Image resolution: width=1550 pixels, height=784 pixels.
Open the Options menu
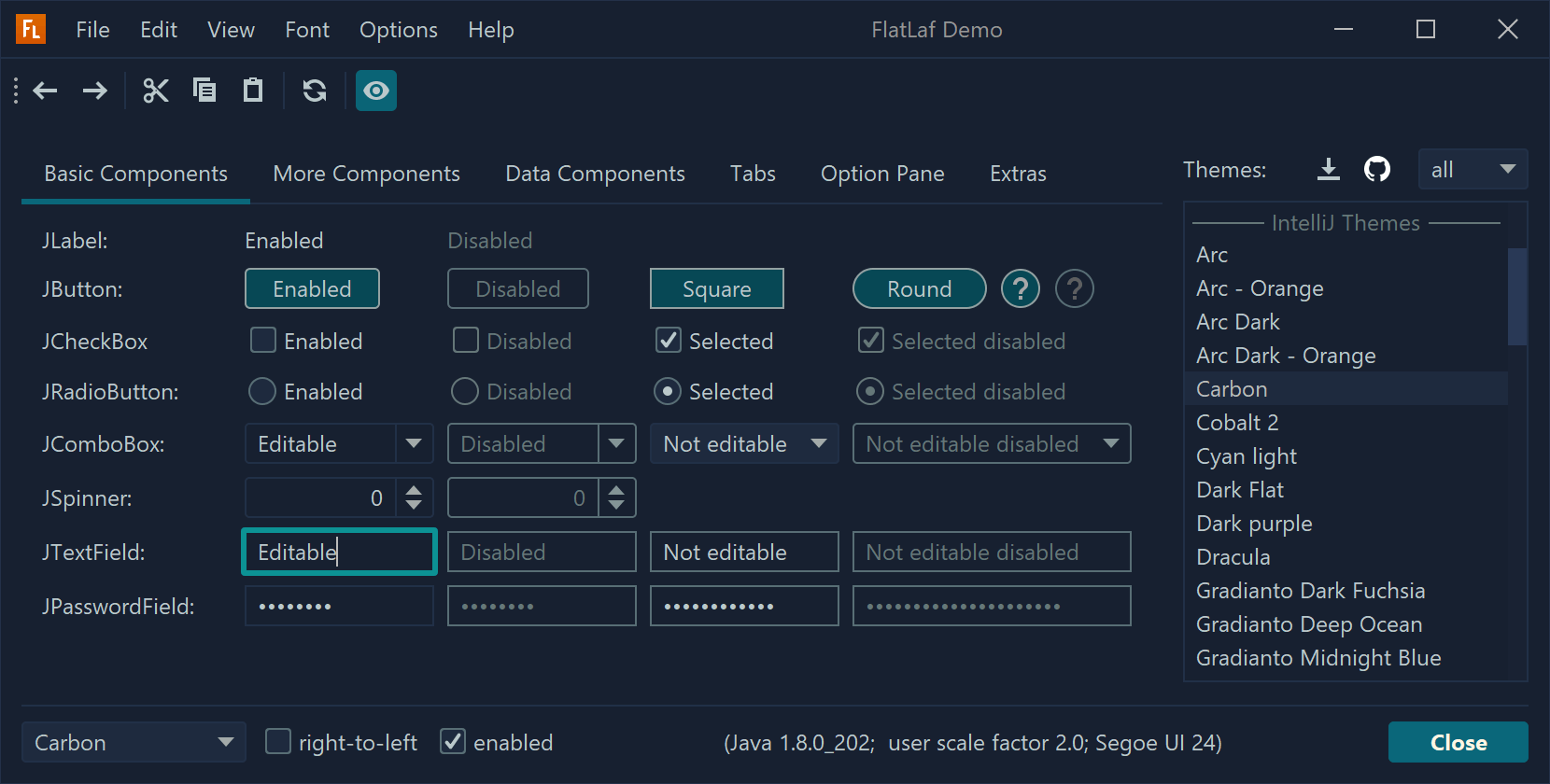click(x=398, y=30)
